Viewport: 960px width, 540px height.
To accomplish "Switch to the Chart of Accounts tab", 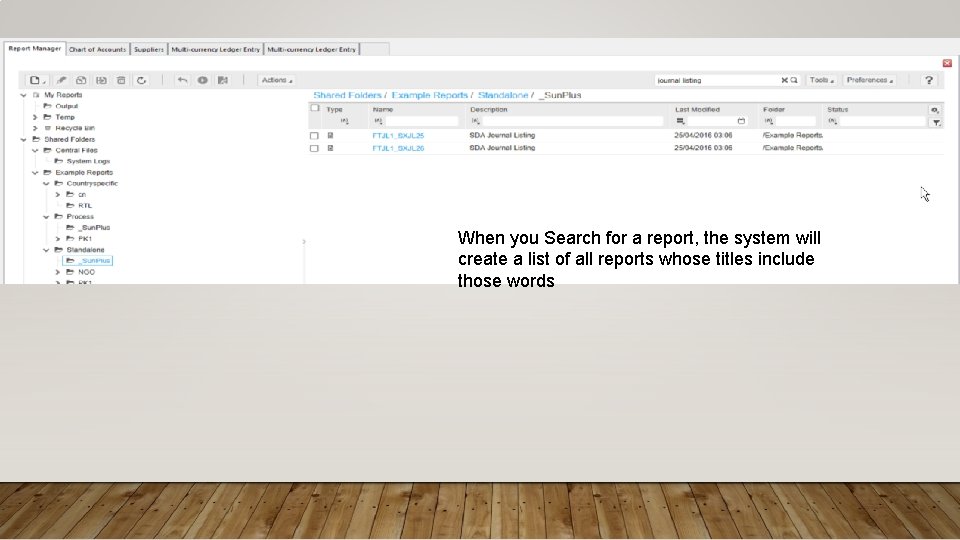I will (x=97, y=49).
